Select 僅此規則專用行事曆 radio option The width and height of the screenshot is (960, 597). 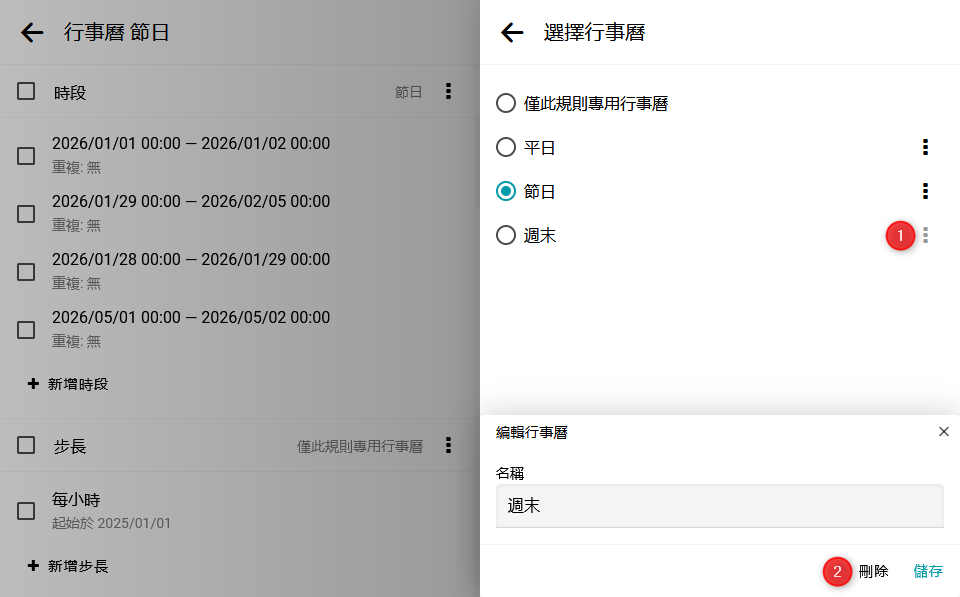(x=506, y=103)
